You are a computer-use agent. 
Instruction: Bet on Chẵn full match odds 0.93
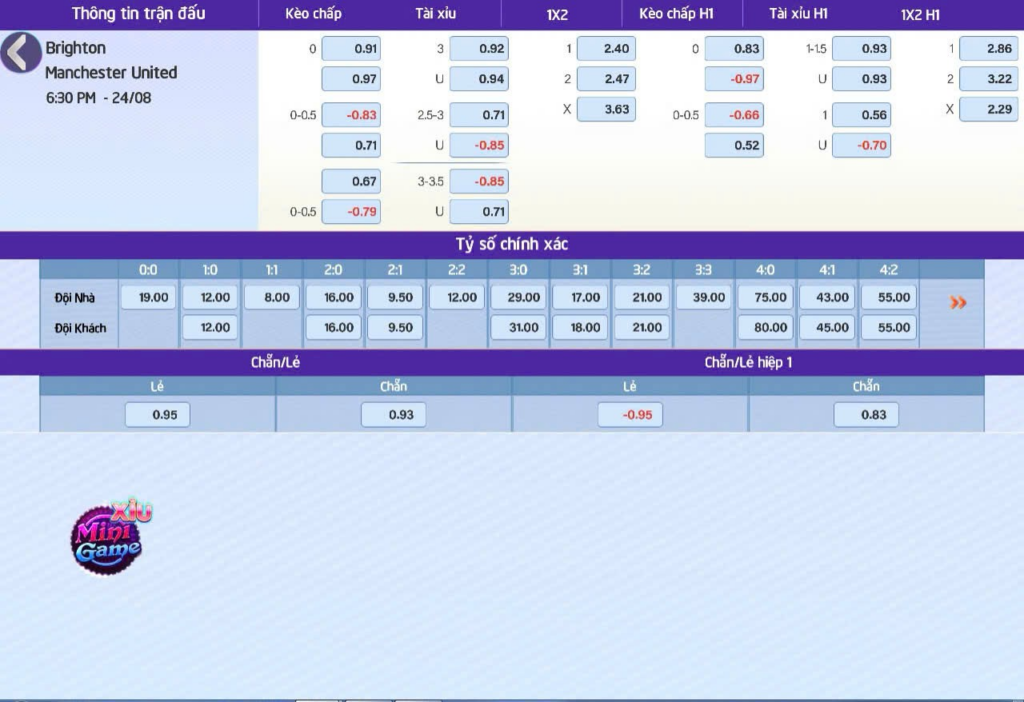point(393,414)
